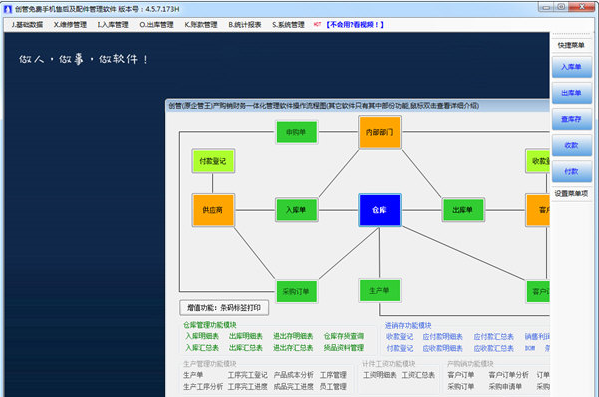Image resolution: width=599 pixels, height=397 pixels.
Task: Open the X.维修管理 menu
Action: [x=70, y=25]
